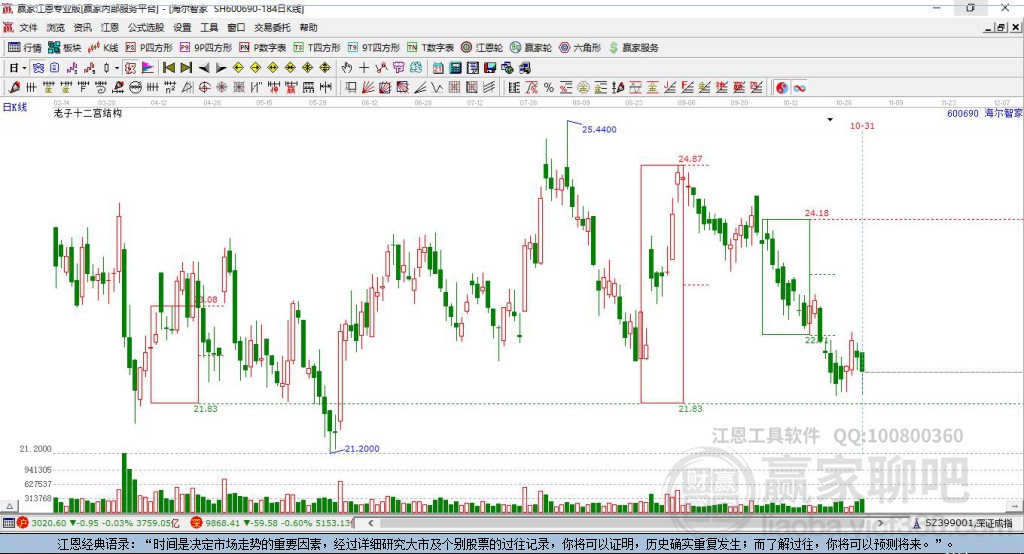Click the 21.2000 low price label
Image resolution: width=1024 pixels, height=554 pixels.
362,449
